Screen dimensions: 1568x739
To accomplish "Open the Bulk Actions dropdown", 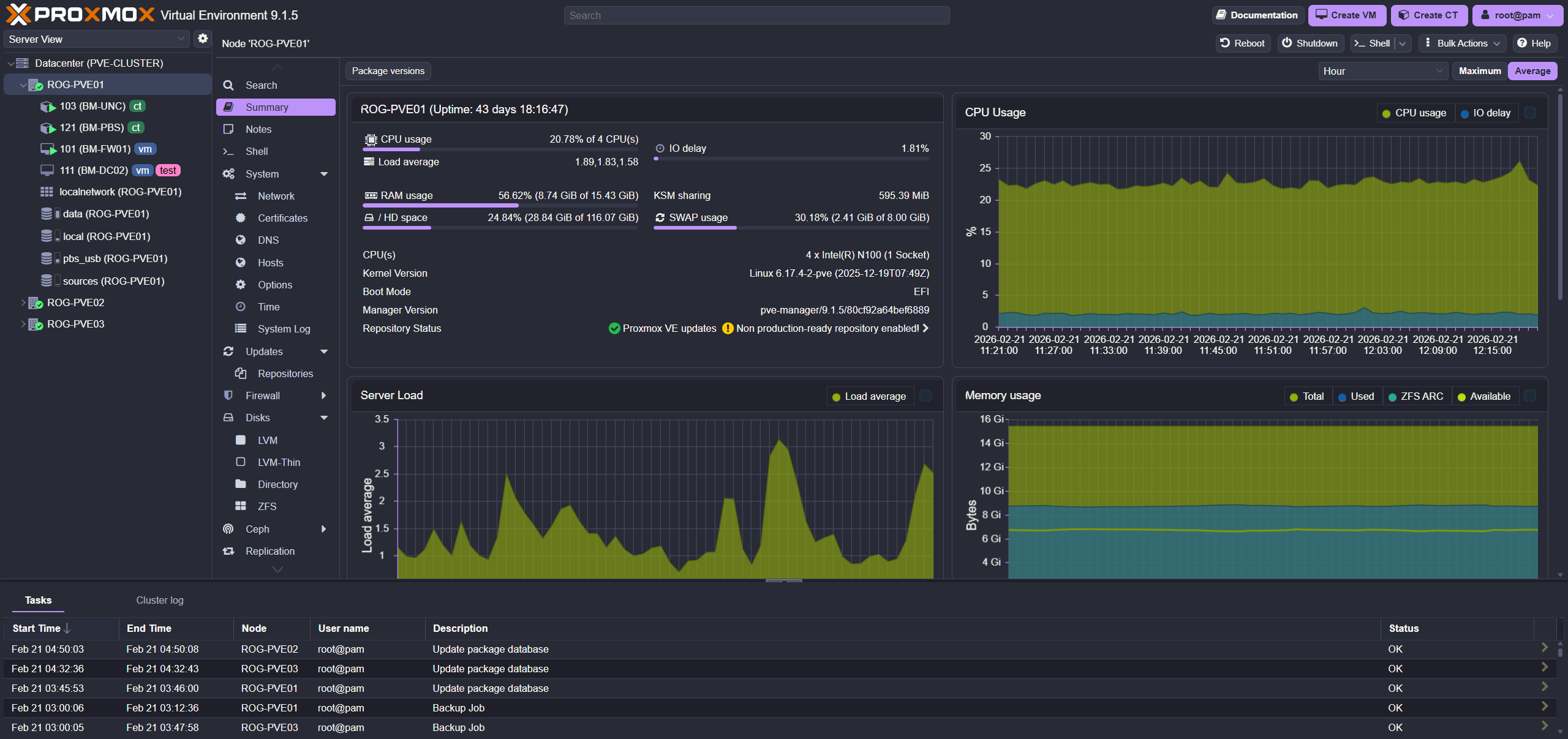I will pos(1461,43).
